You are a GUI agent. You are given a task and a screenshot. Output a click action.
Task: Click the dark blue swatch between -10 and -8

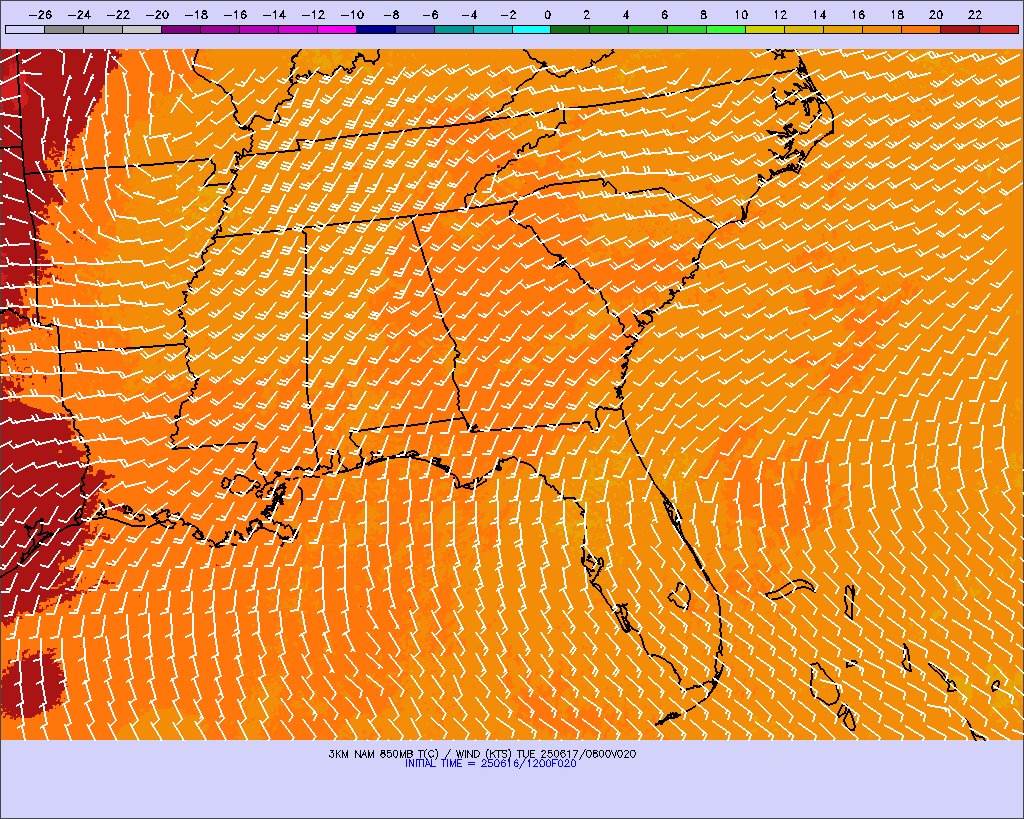coord(376,29)
